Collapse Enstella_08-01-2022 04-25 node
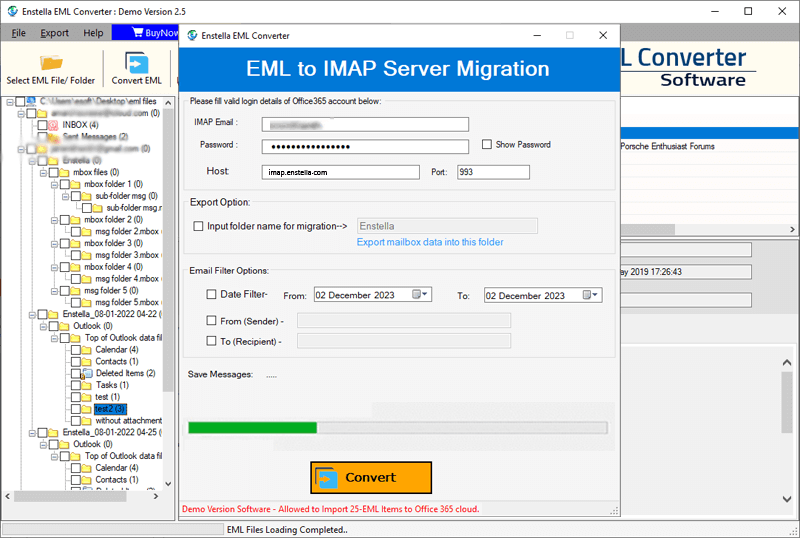Screen dimensions: 800x538 (x=32, y=433)
